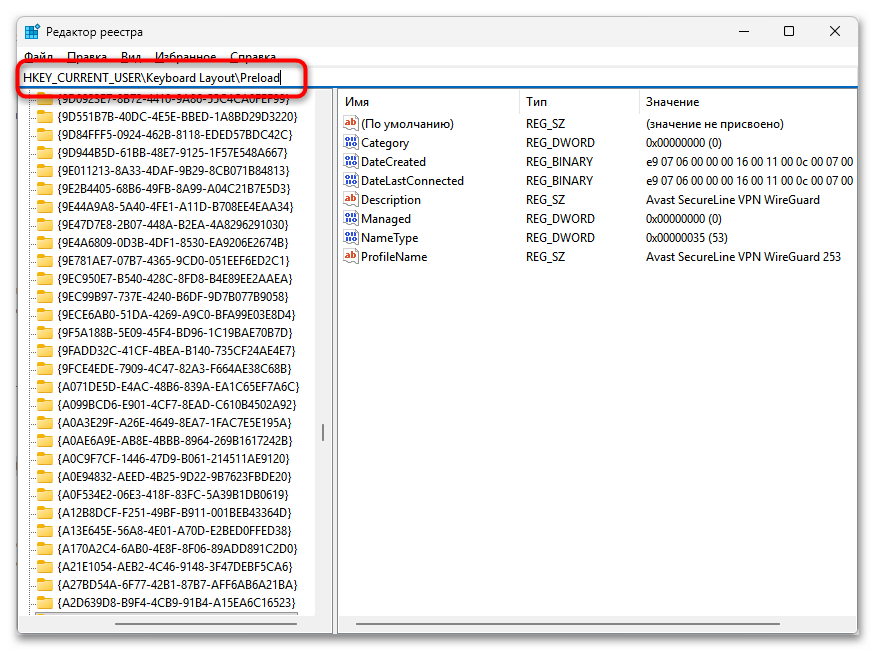This screenshot has height=651, width=875.
Task: Select the {A2D639D8-B9F4-4CB9-91B4-A15EA6C16523} key
Action: [x=176, y=602]
